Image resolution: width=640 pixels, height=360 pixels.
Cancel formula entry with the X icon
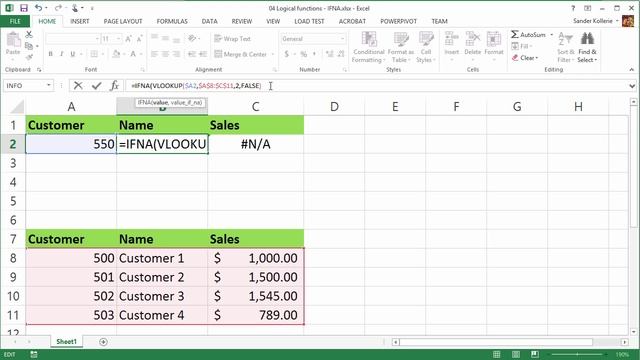coord(78,85)
